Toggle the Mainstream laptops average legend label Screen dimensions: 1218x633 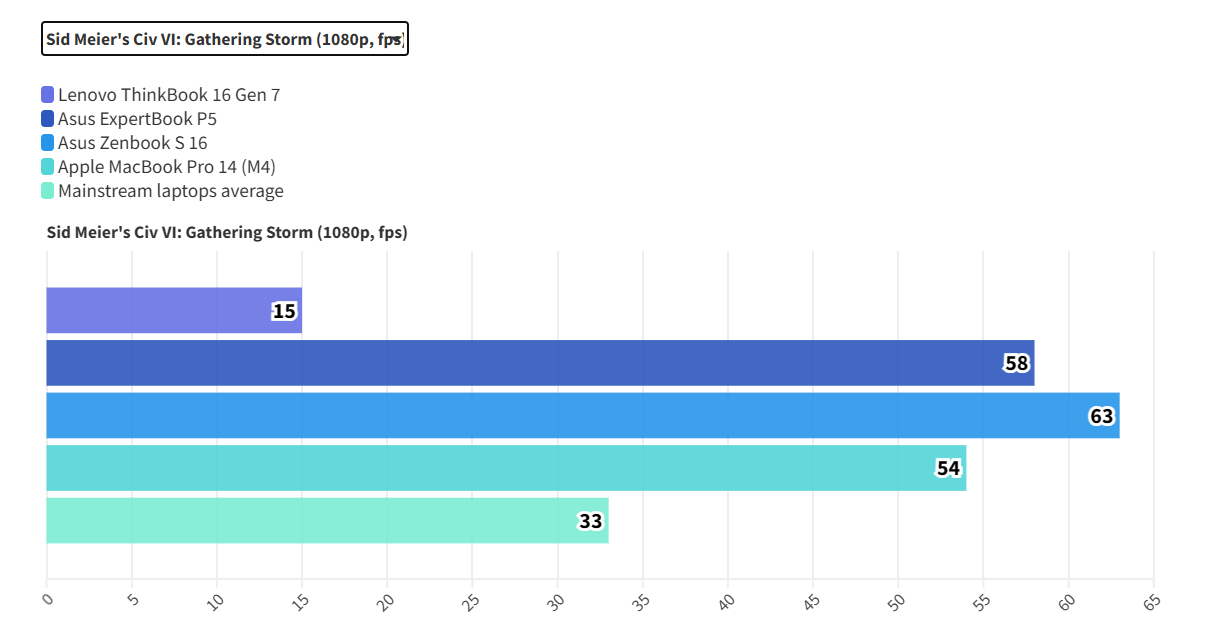tap(171, 191)
